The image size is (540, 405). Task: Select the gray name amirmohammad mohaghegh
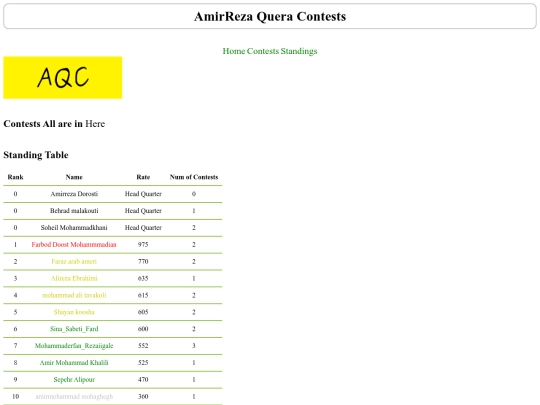[74, 396]
